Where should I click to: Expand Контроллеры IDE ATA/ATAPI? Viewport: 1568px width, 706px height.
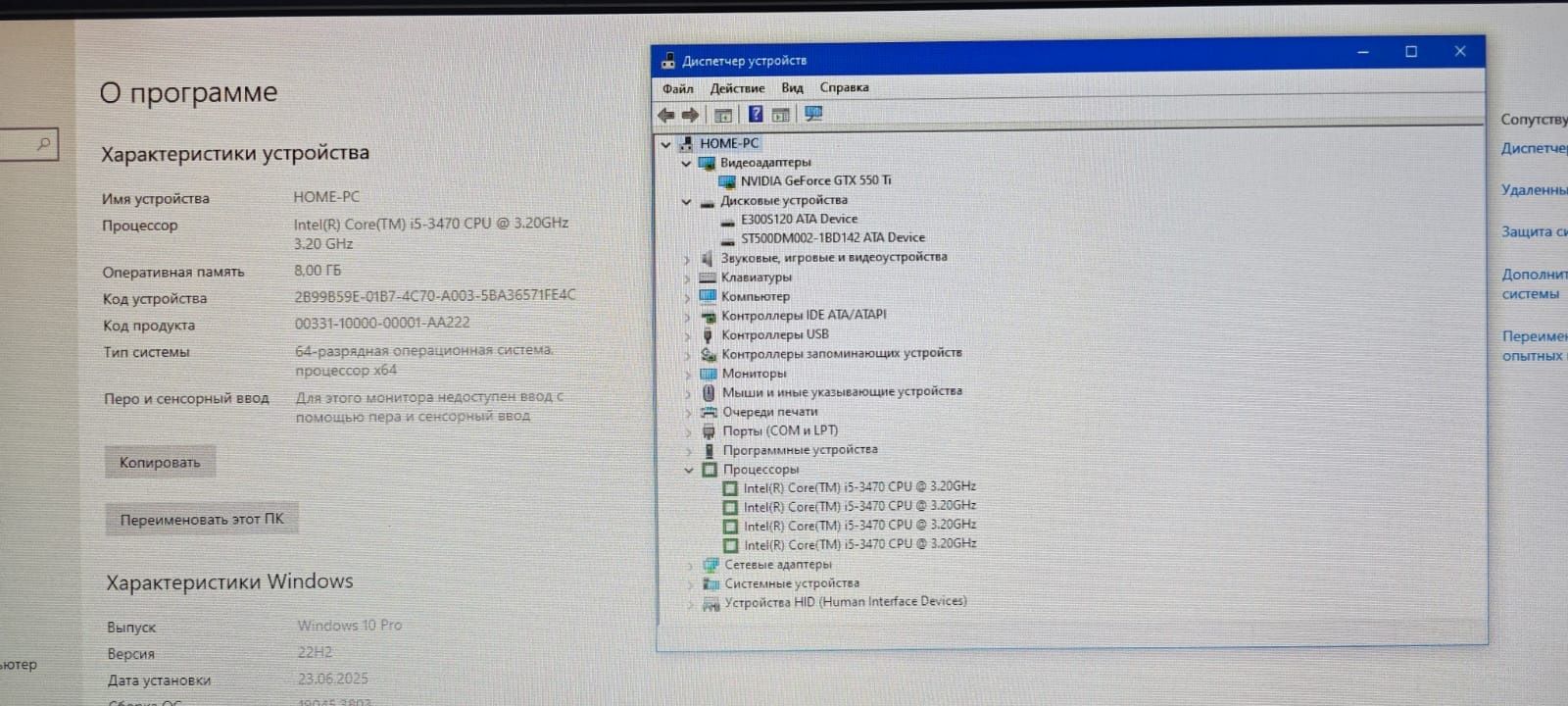tap(687, 317)
